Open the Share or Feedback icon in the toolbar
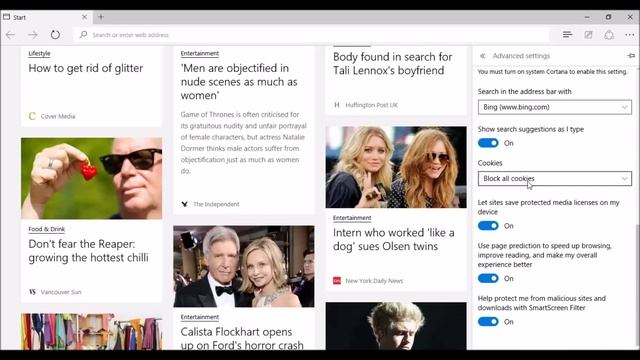Image resolution: width=640 pixels, height=360 pixels. click(x=609, y=35)
